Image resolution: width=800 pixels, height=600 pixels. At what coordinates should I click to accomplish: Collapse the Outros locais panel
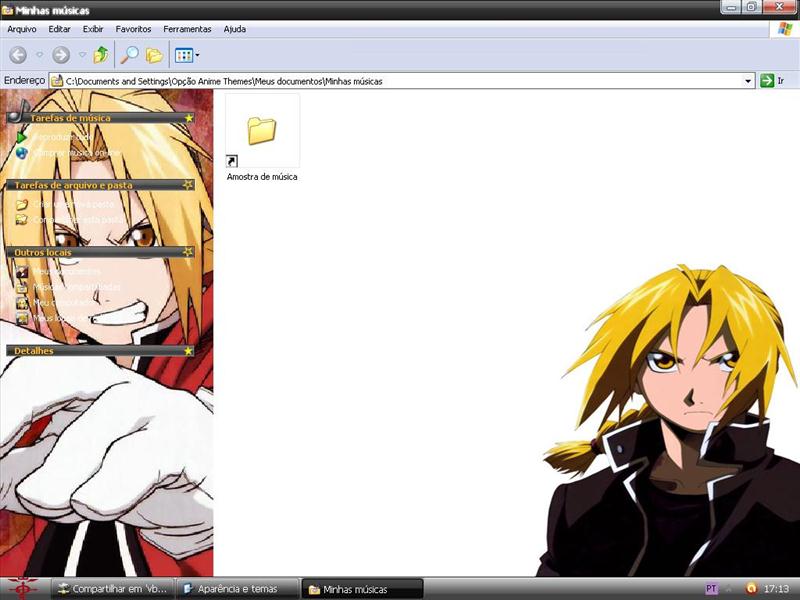click(188, 252)
